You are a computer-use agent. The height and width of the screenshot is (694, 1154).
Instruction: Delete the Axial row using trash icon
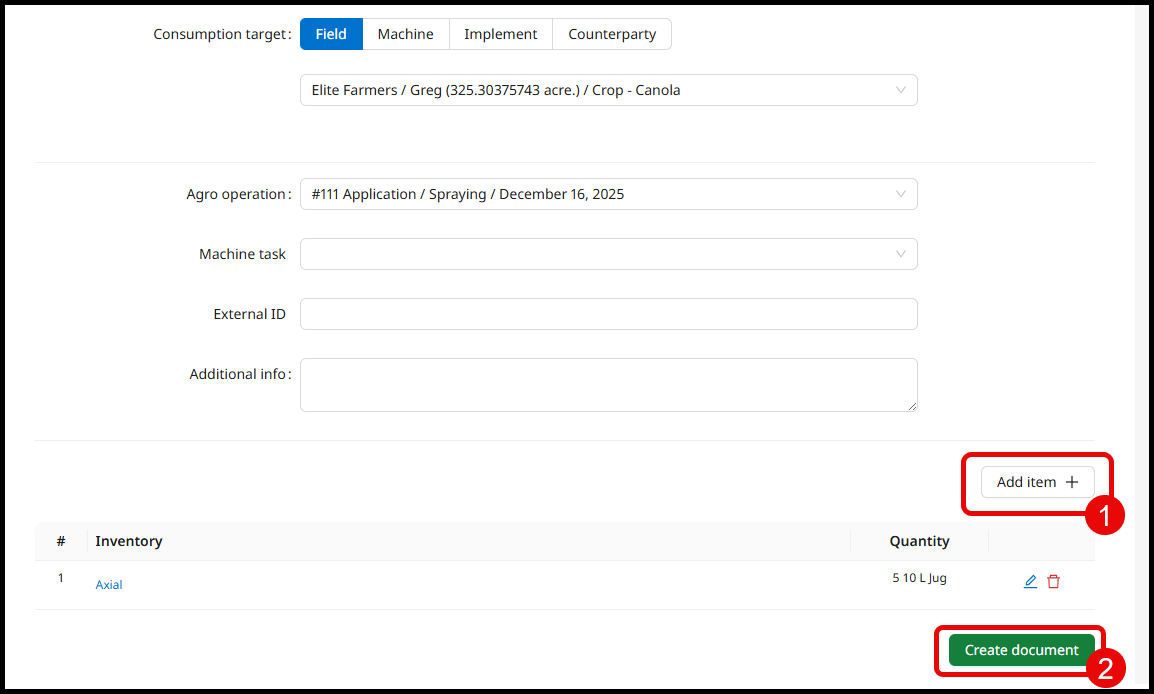(1053, 582)
